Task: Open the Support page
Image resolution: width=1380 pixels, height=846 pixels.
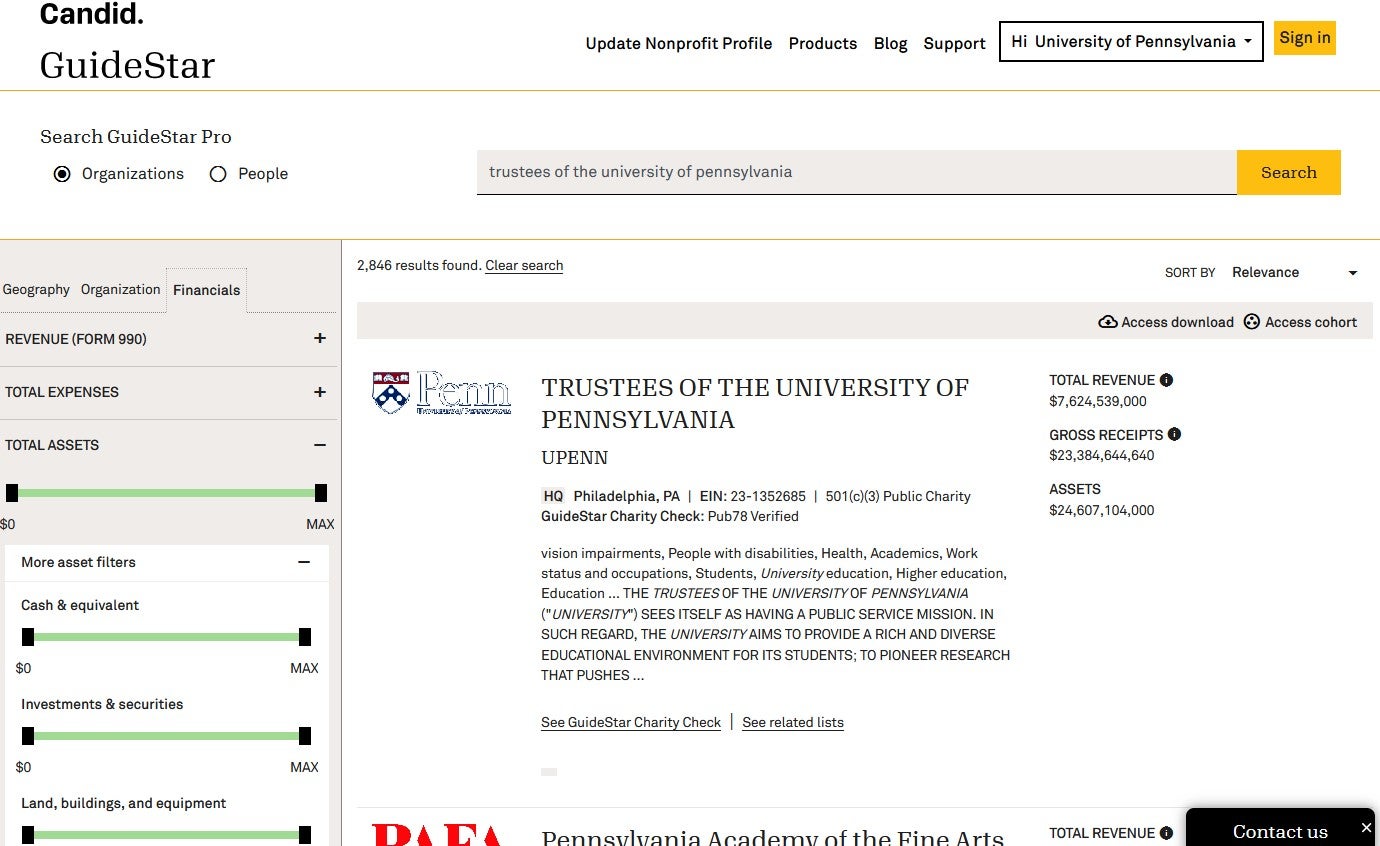Action: click(x=954, y=44)
